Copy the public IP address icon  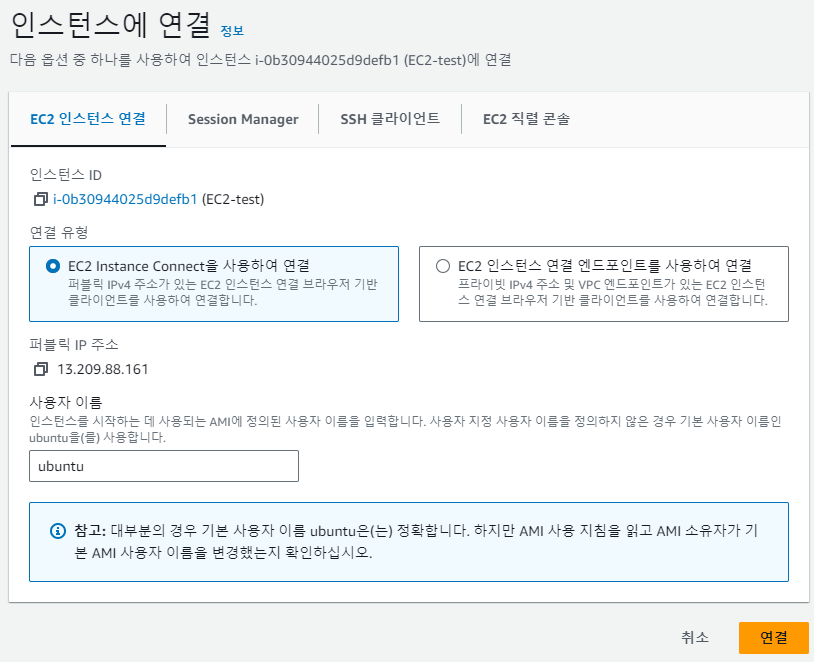(x=40, y=369)
